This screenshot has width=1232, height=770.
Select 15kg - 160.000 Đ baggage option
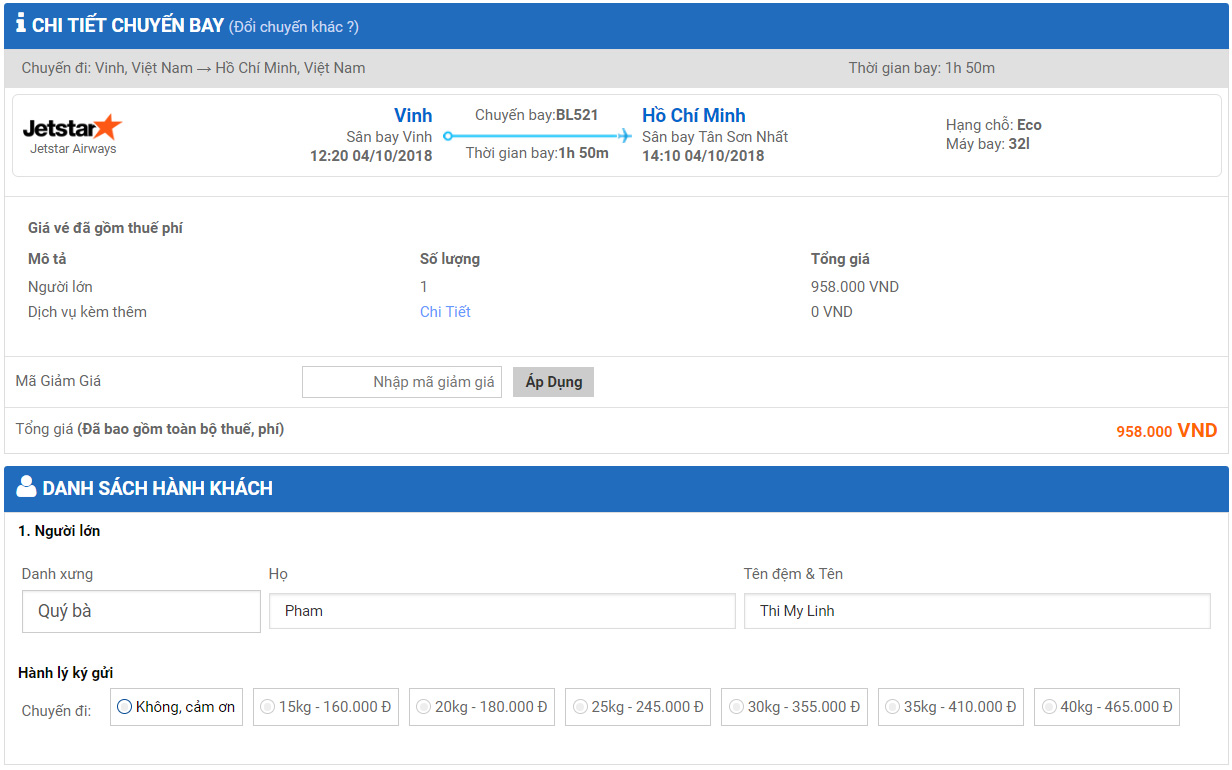point(267,707)
